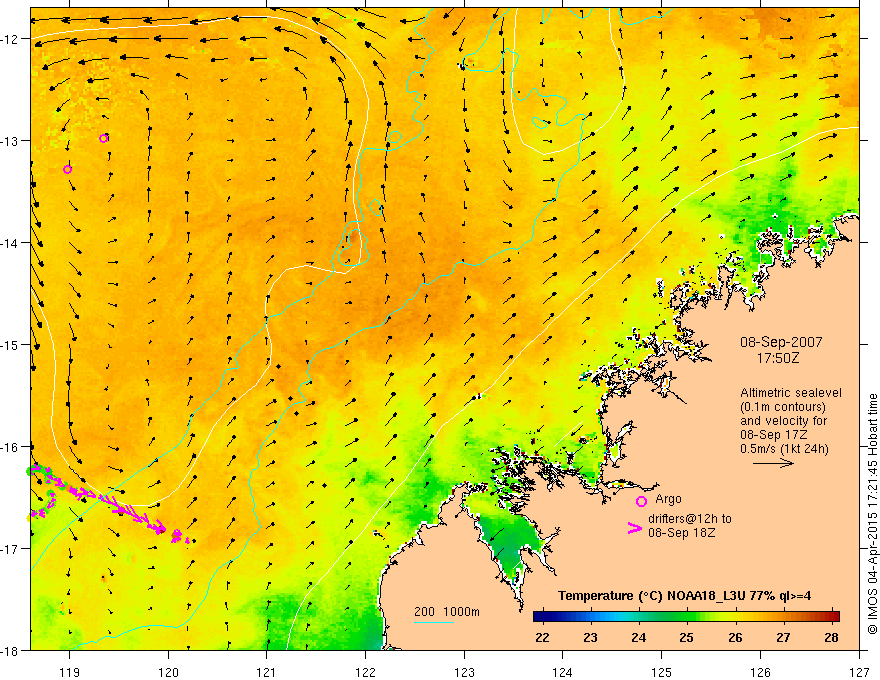Click the magenta Argo legend circle
Image resolution: width=880 pixels, height=680 pixels.
click(x=641, y=501)
